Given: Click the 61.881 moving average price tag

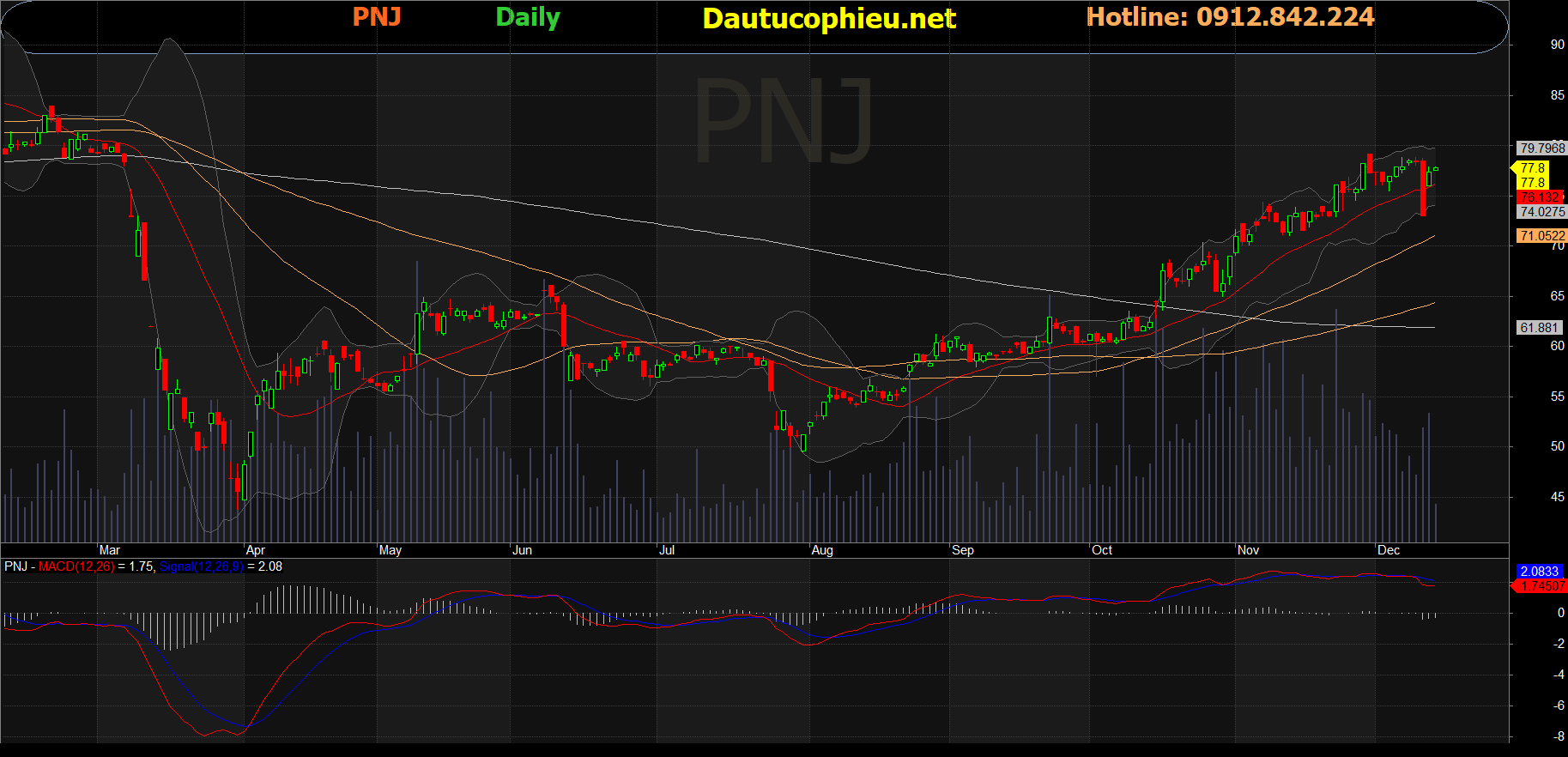Looking at the screenshot, I should 1539,328.
